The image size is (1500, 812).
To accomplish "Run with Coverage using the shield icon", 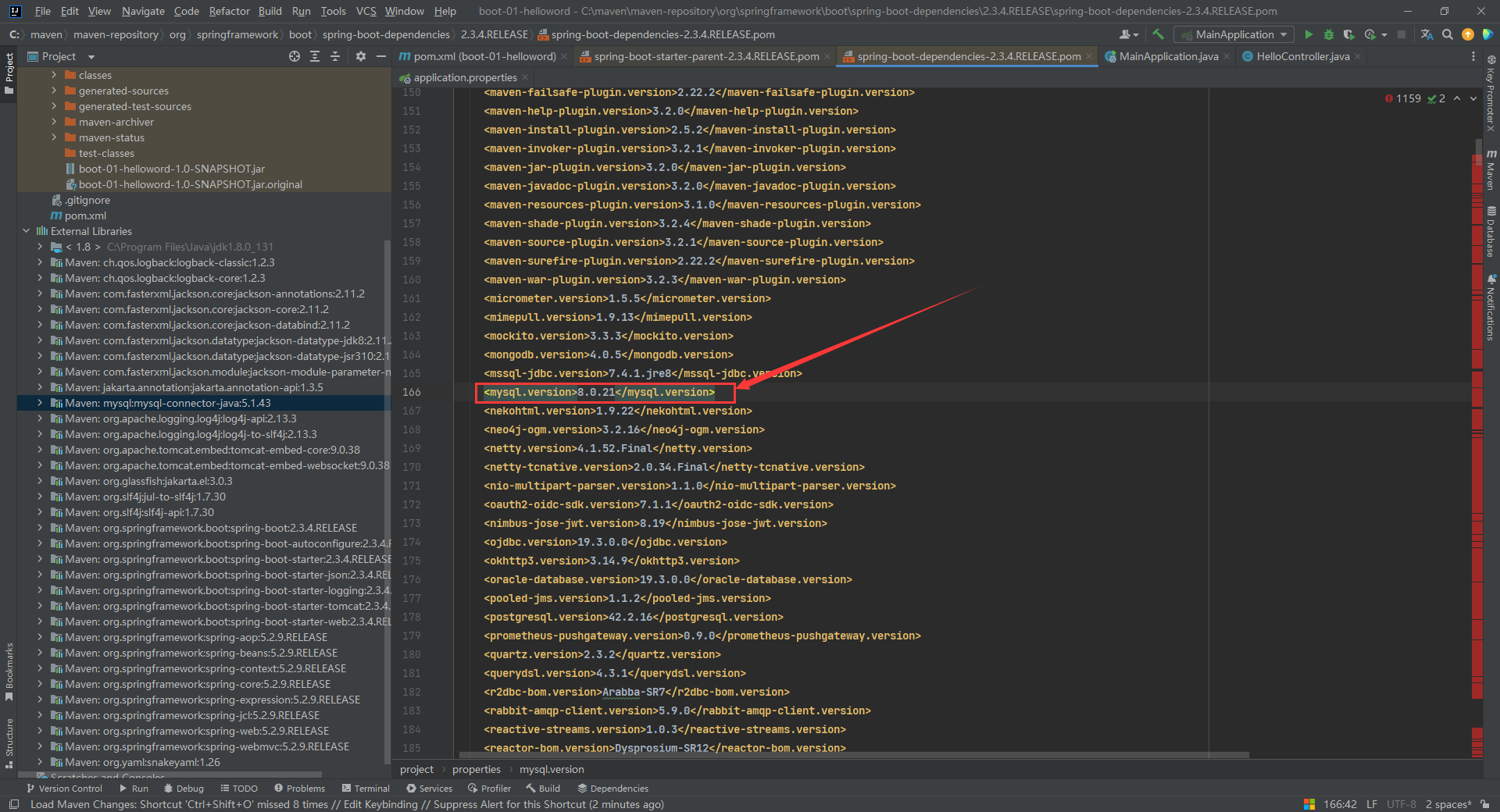I will point(1348,34).
